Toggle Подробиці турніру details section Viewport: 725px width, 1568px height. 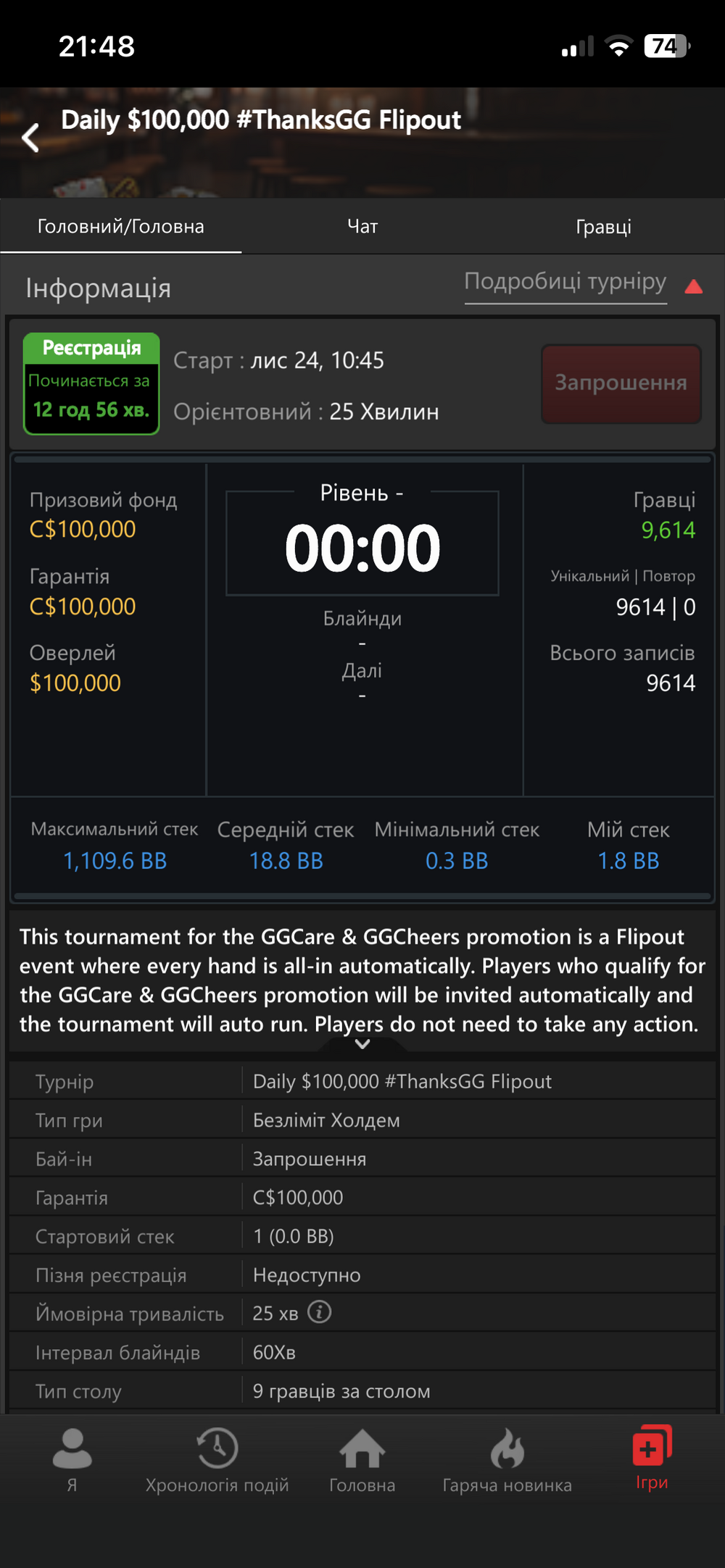[565, 282]
